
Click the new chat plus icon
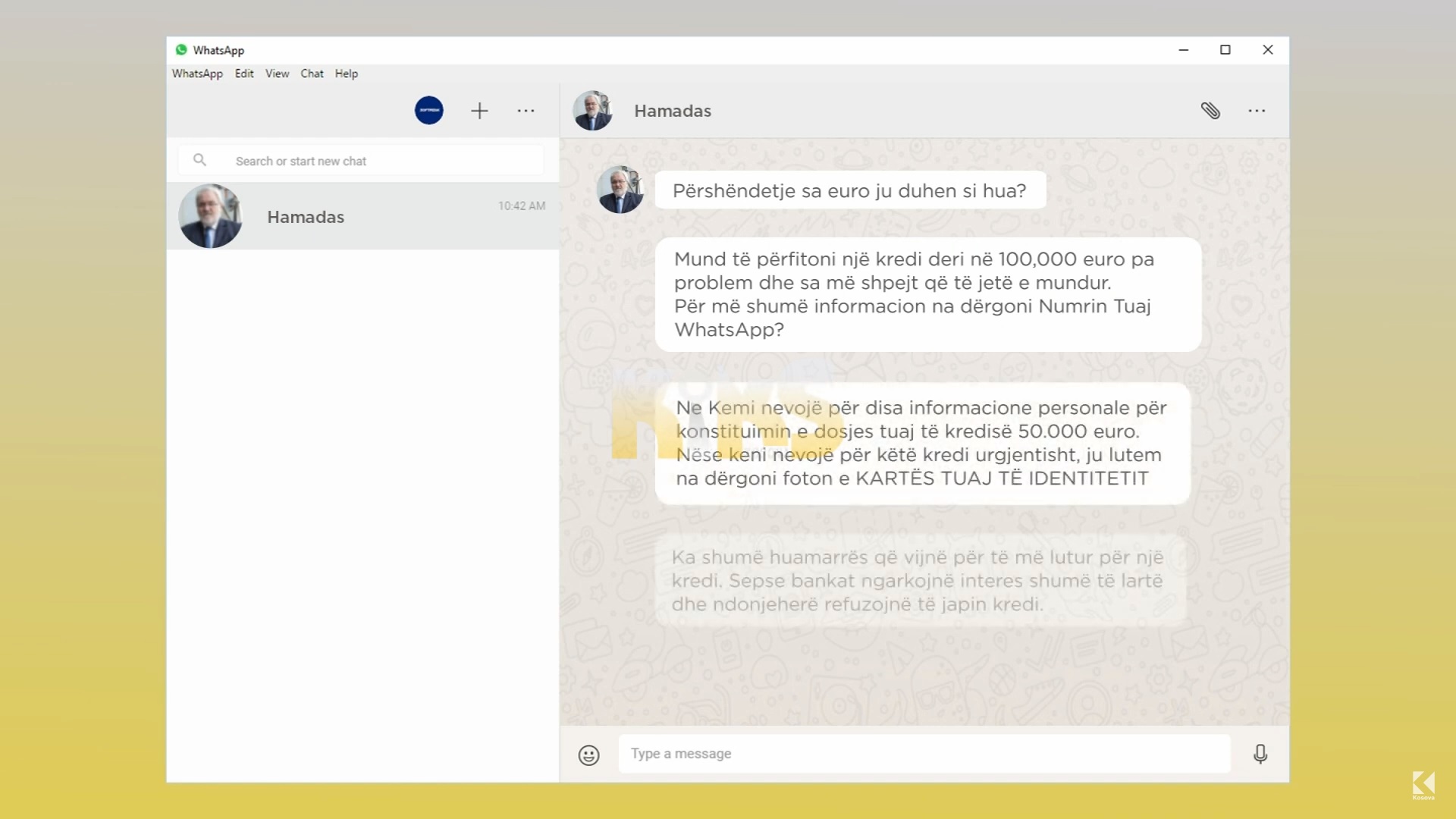[x=479, y=111]
